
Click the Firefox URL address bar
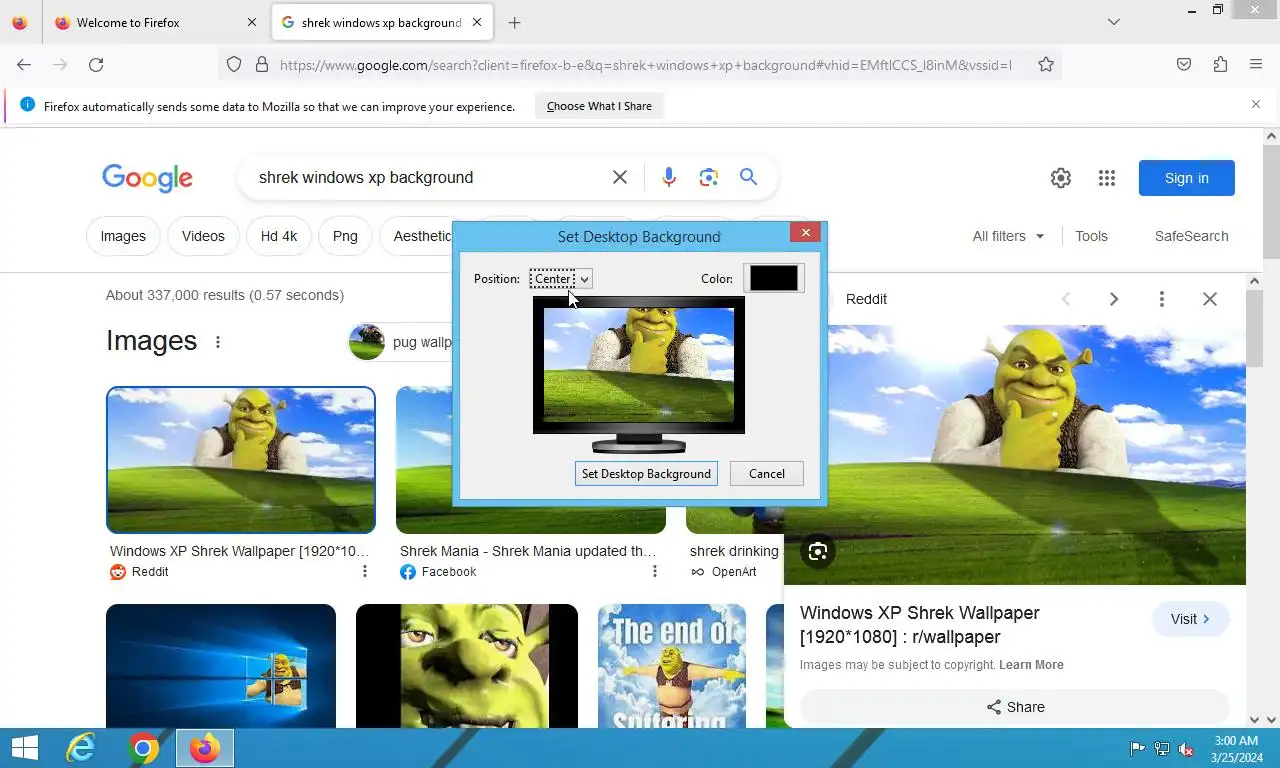pos(645,65)
